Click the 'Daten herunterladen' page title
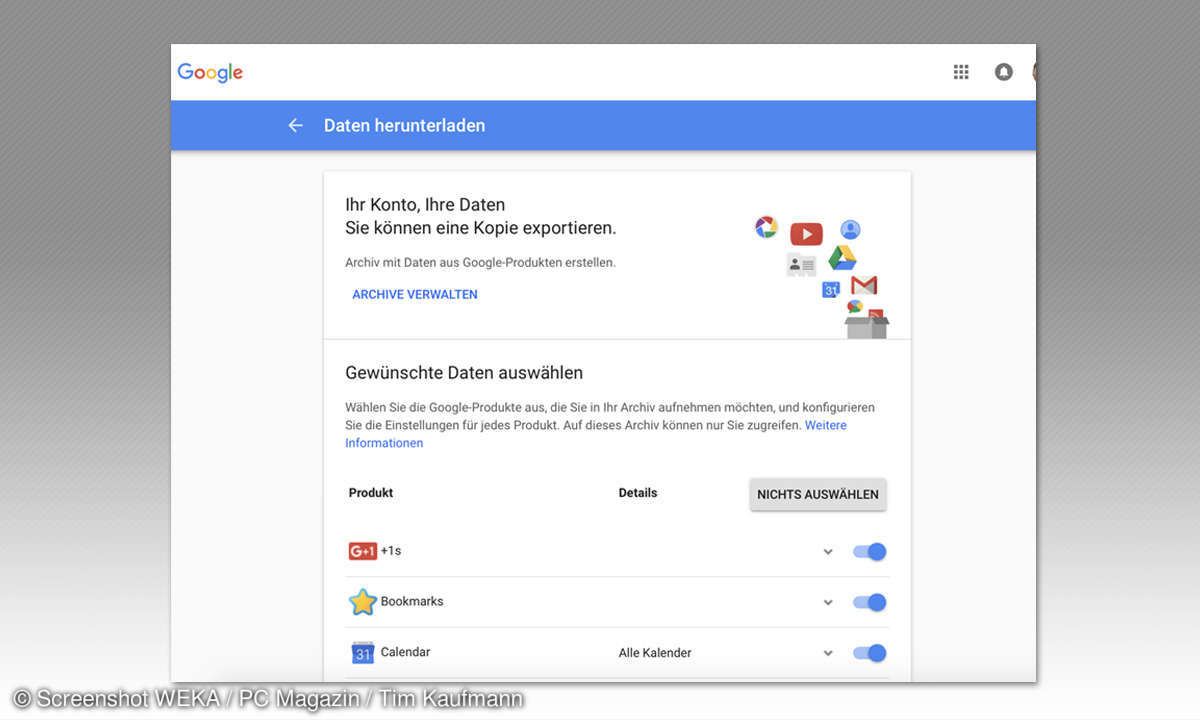 405,126
